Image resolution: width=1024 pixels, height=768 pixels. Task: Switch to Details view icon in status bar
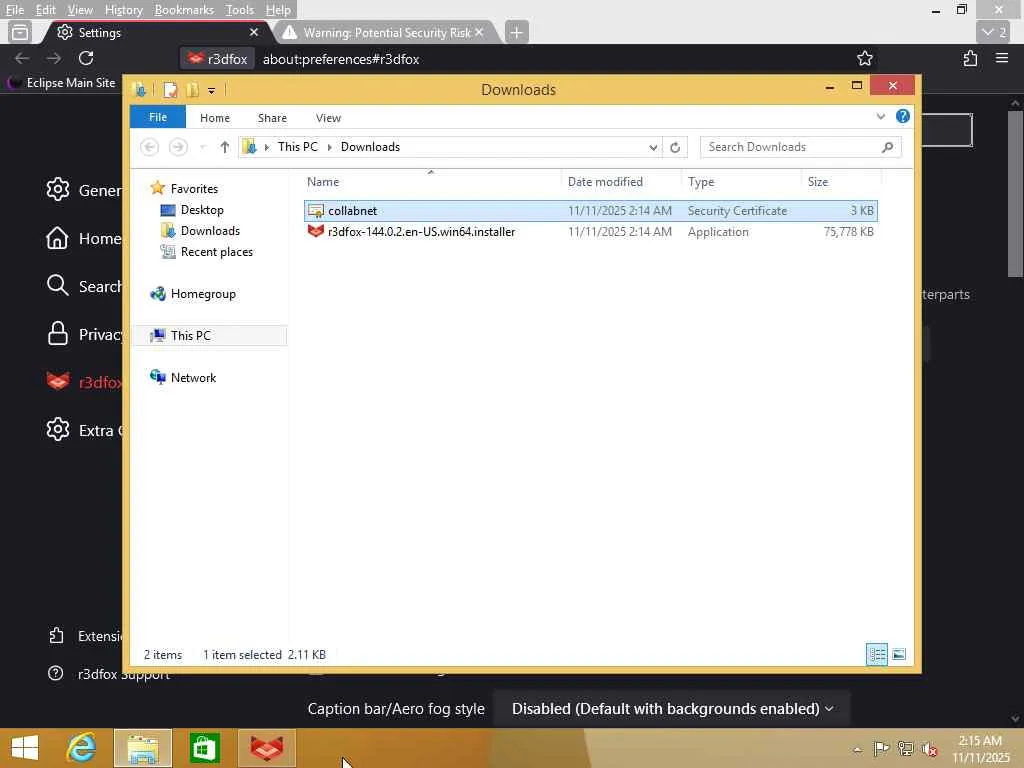coord(876,654)
